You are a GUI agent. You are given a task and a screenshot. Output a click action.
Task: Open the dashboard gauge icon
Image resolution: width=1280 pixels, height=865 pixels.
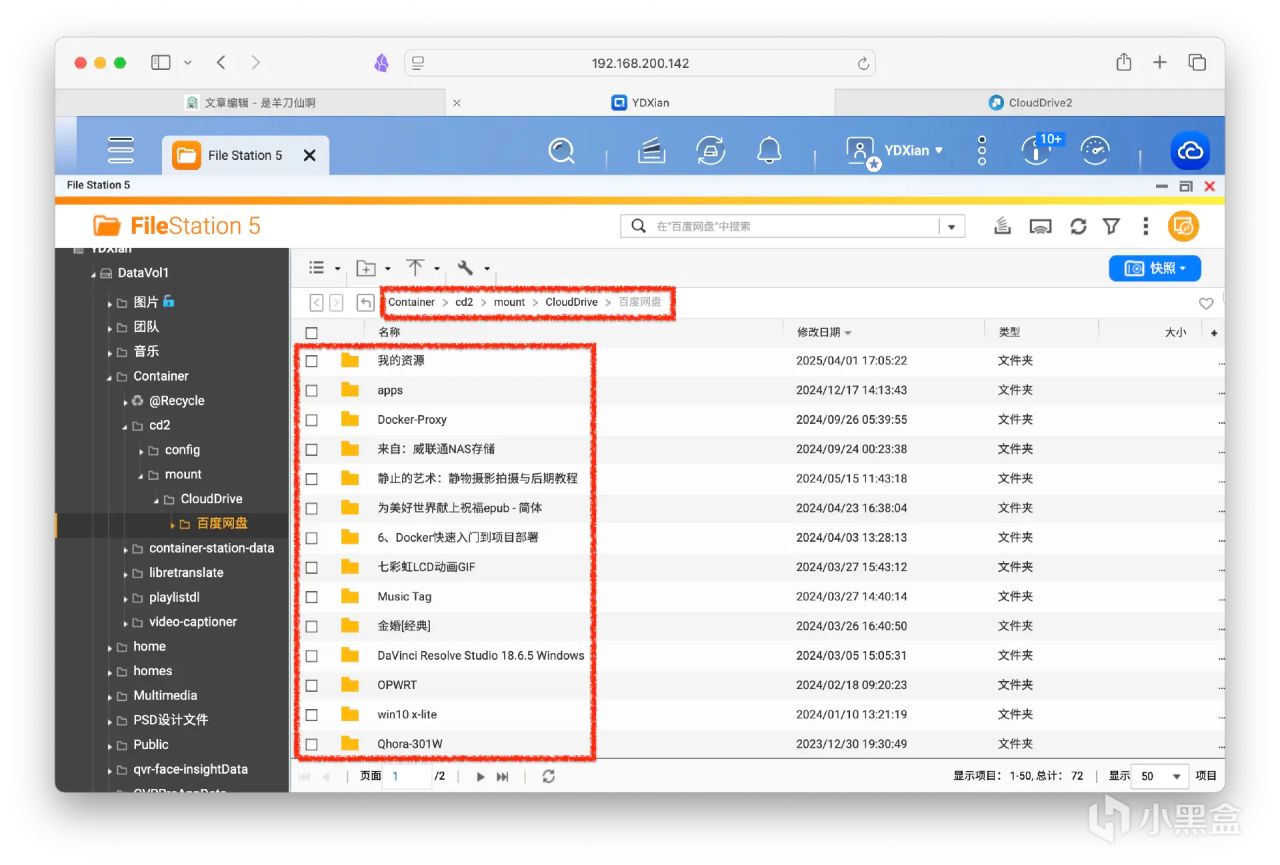tap(1097, 151)
